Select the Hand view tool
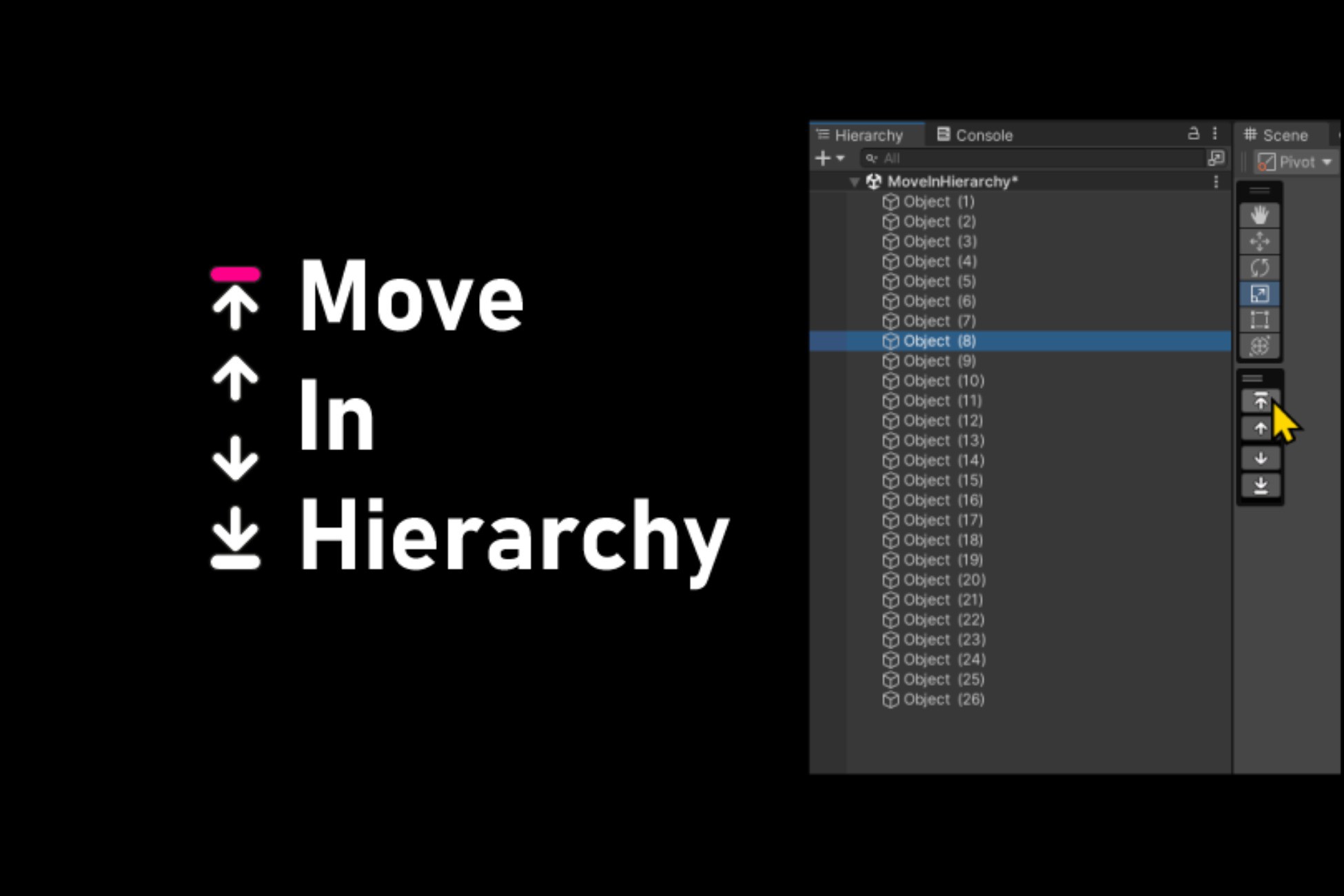Screen dimensions: 1344x896 [1259, 216]
